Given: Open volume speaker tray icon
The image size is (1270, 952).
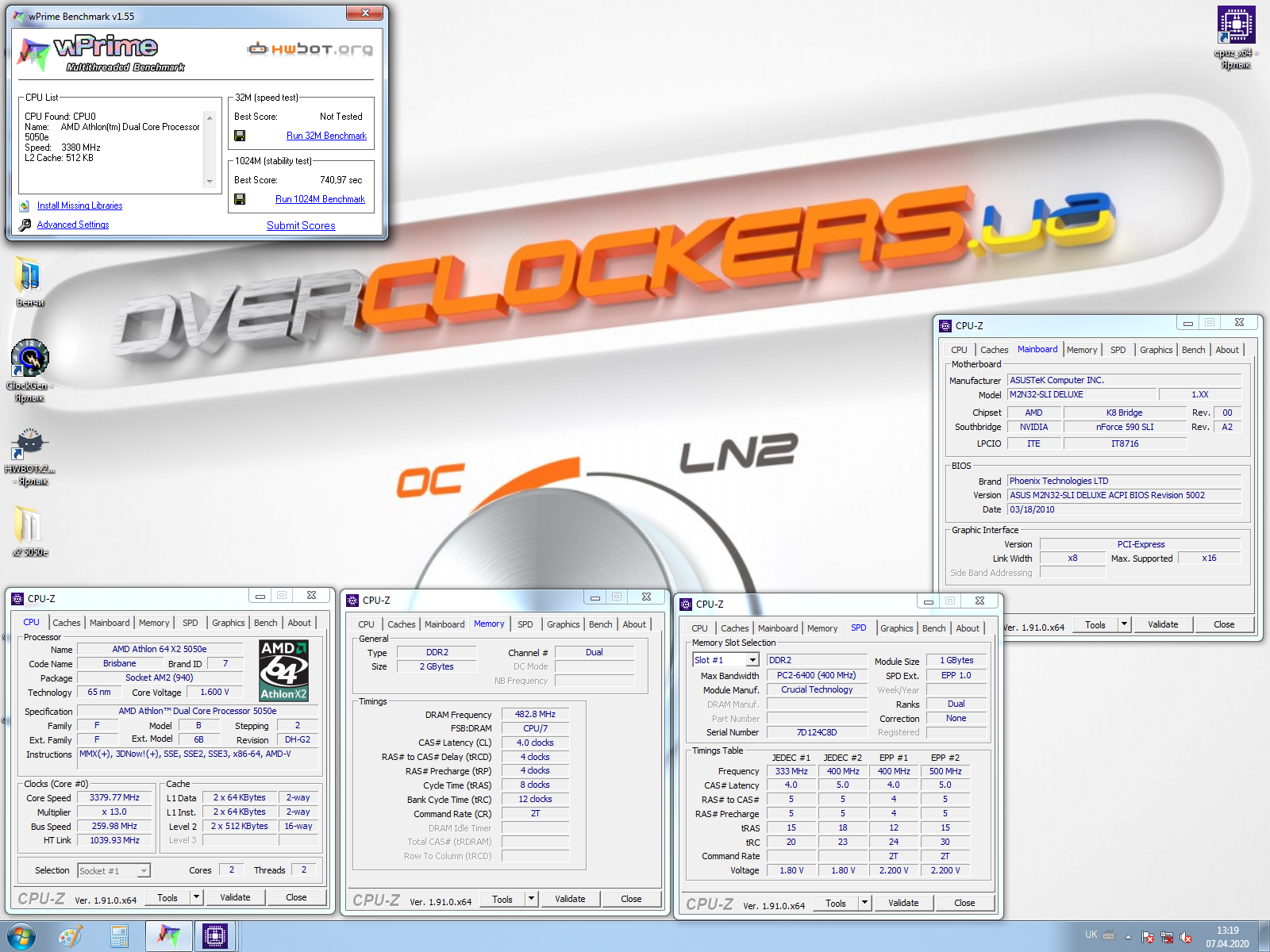Looking at the screenshot, I should pos(1186,937).
